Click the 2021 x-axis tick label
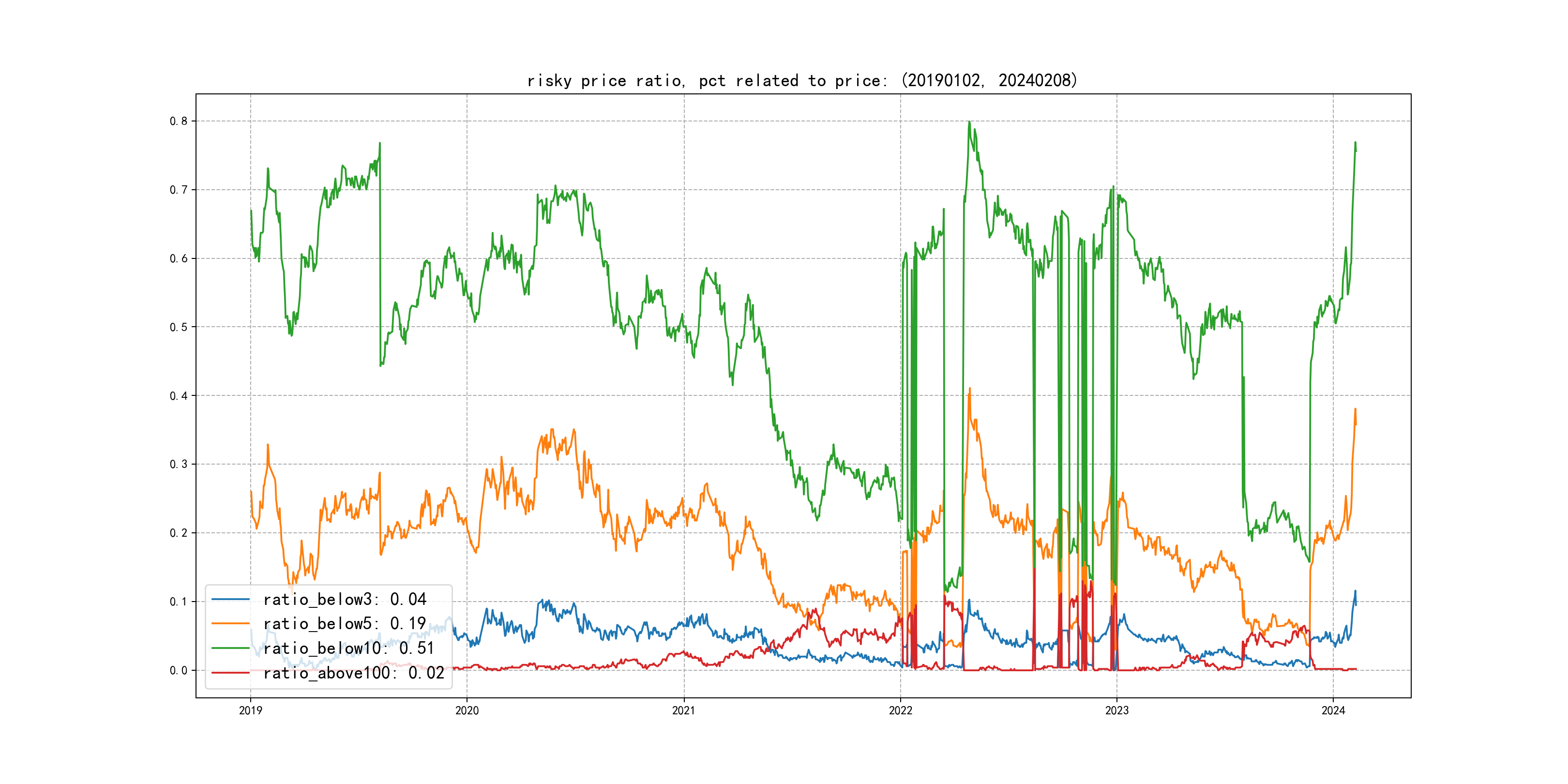The height and width of the screenshot is (784, 1568). (683, 710)
